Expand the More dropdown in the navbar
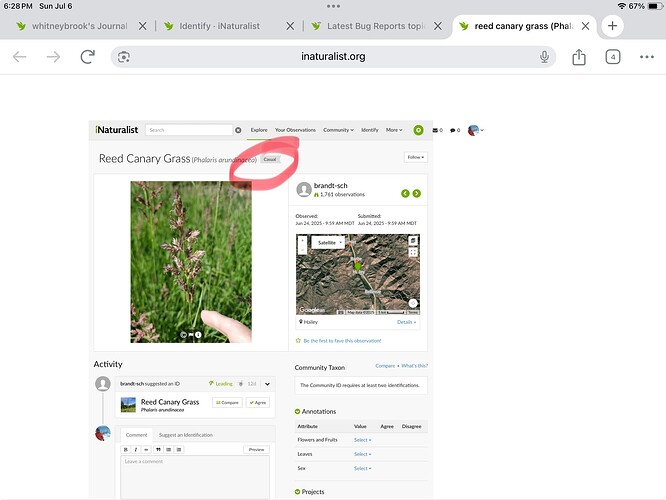The height and width of the screenshot is (500, 666). point(394,130)
